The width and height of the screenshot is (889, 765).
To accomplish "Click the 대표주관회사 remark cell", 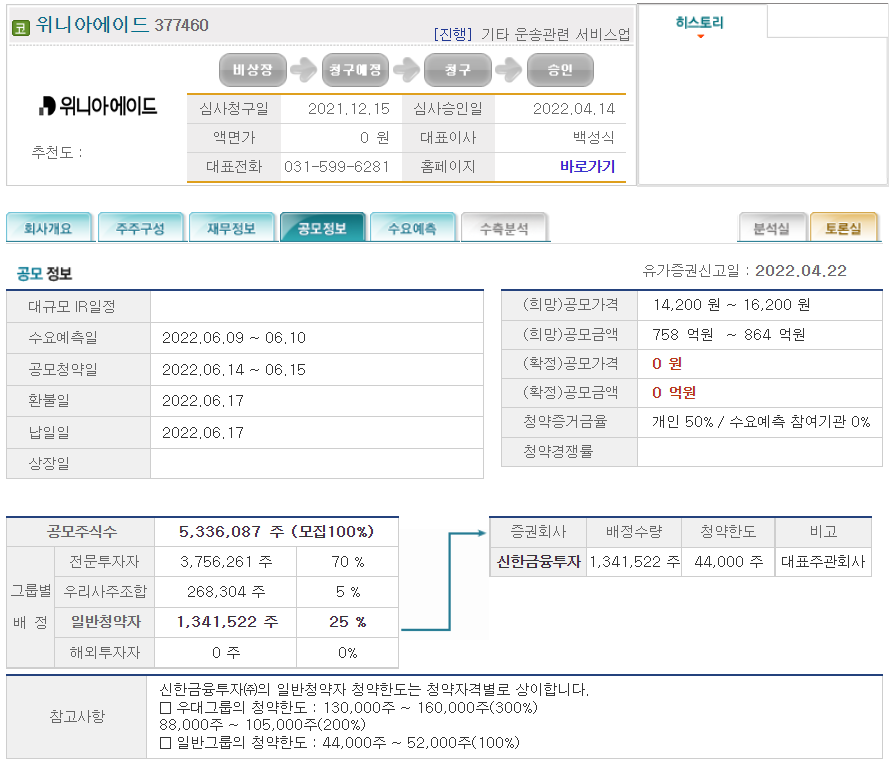I will [x=823, y=561].
